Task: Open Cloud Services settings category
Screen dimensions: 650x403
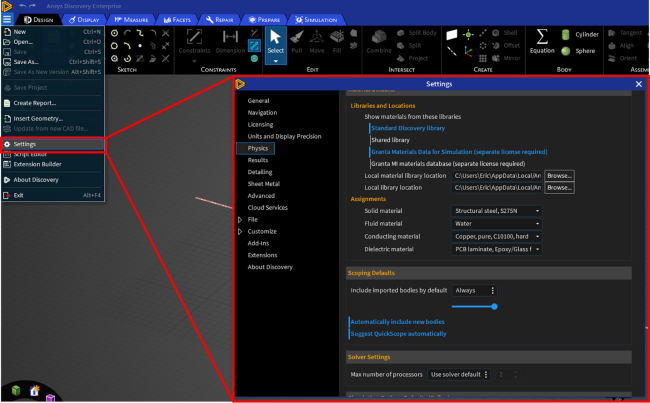Action: (267, 208)
